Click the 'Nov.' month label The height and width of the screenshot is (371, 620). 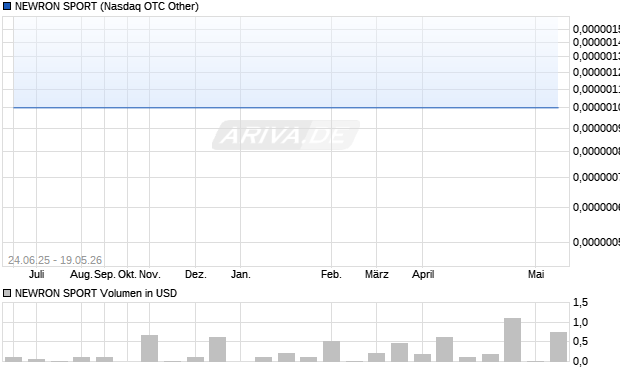pyautogui.click(x=149, y=274)
